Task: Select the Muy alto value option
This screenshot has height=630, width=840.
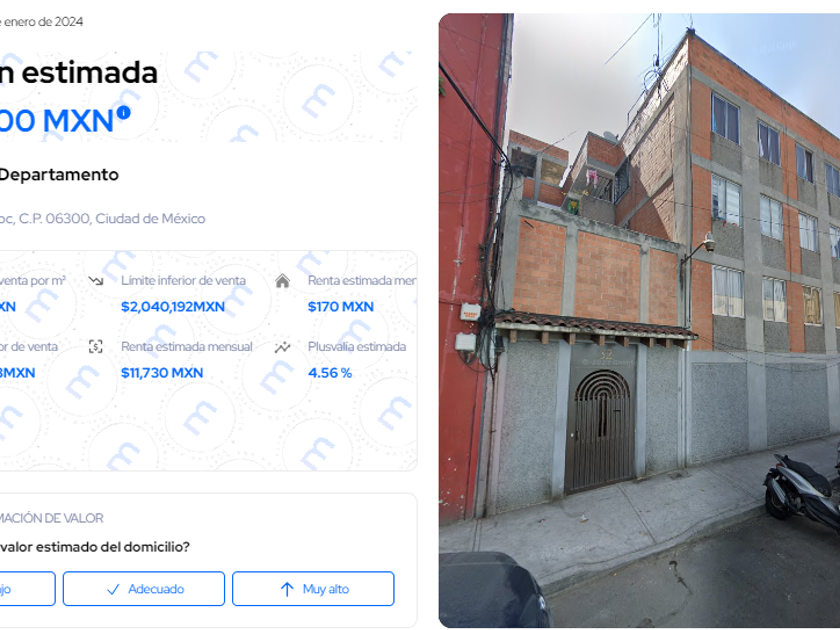Action: pos(313,589)
